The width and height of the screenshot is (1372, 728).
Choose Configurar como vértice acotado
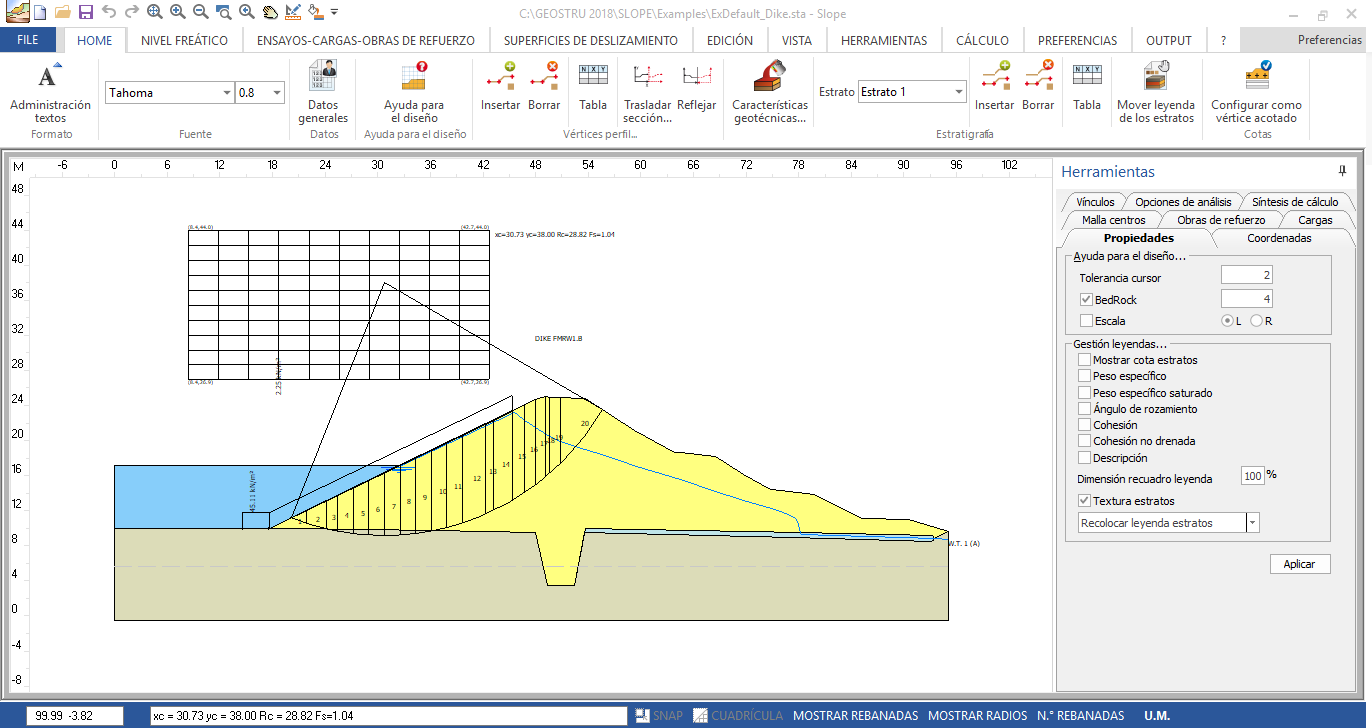(1256, 92)
